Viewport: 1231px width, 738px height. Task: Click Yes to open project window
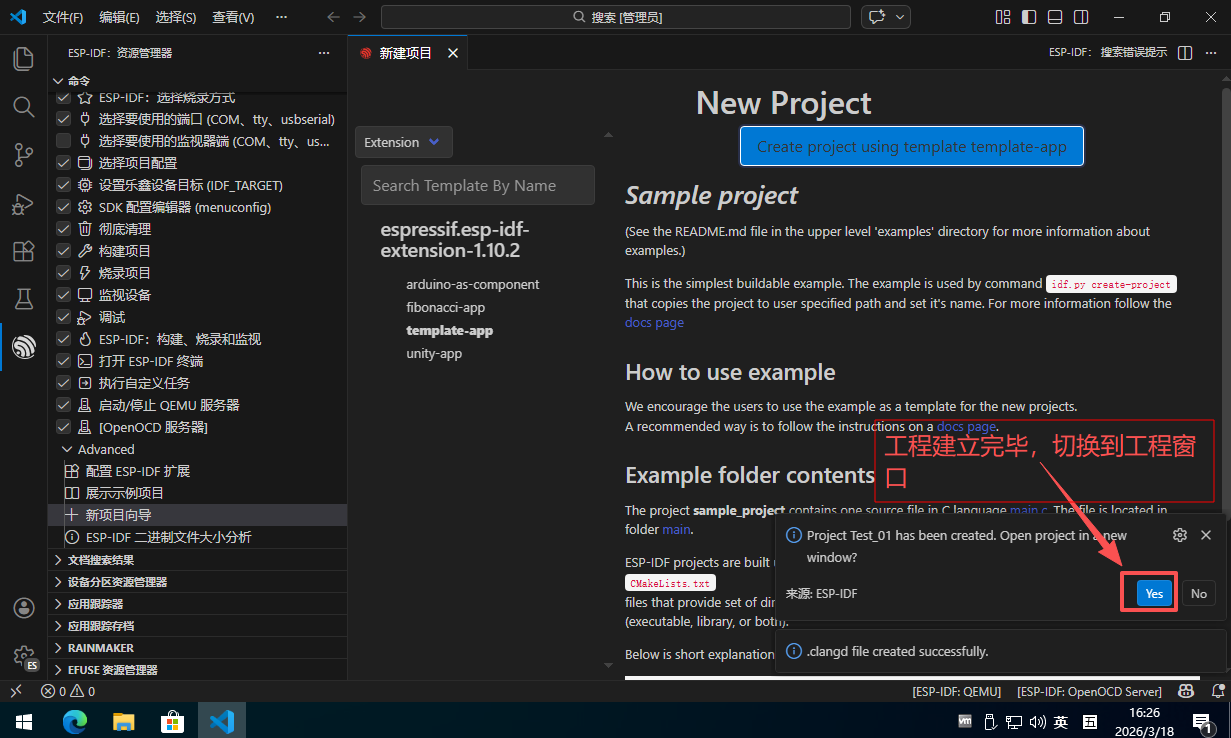point(1154,593)
